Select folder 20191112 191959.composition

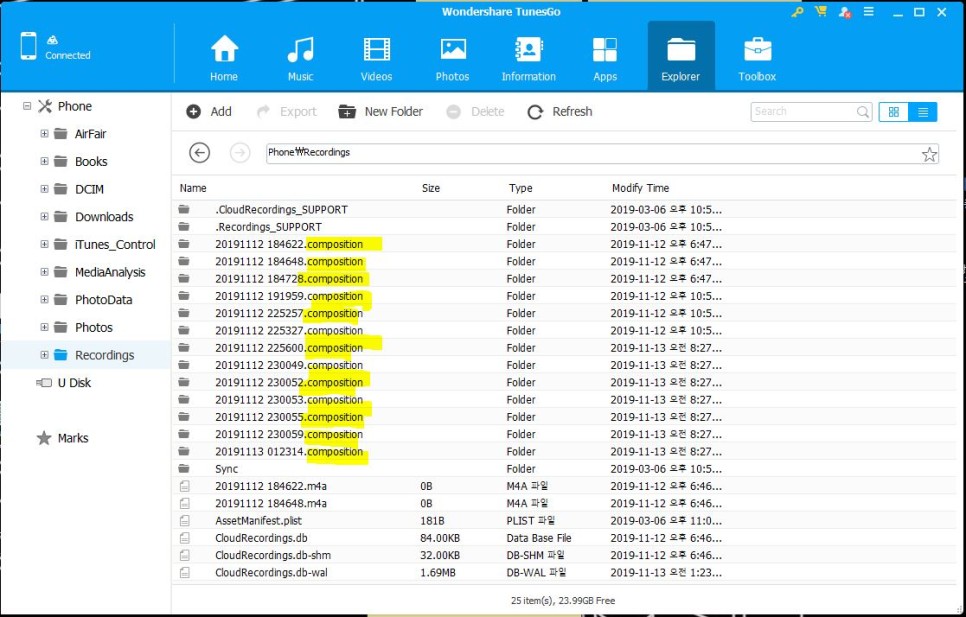pos(563,296)
